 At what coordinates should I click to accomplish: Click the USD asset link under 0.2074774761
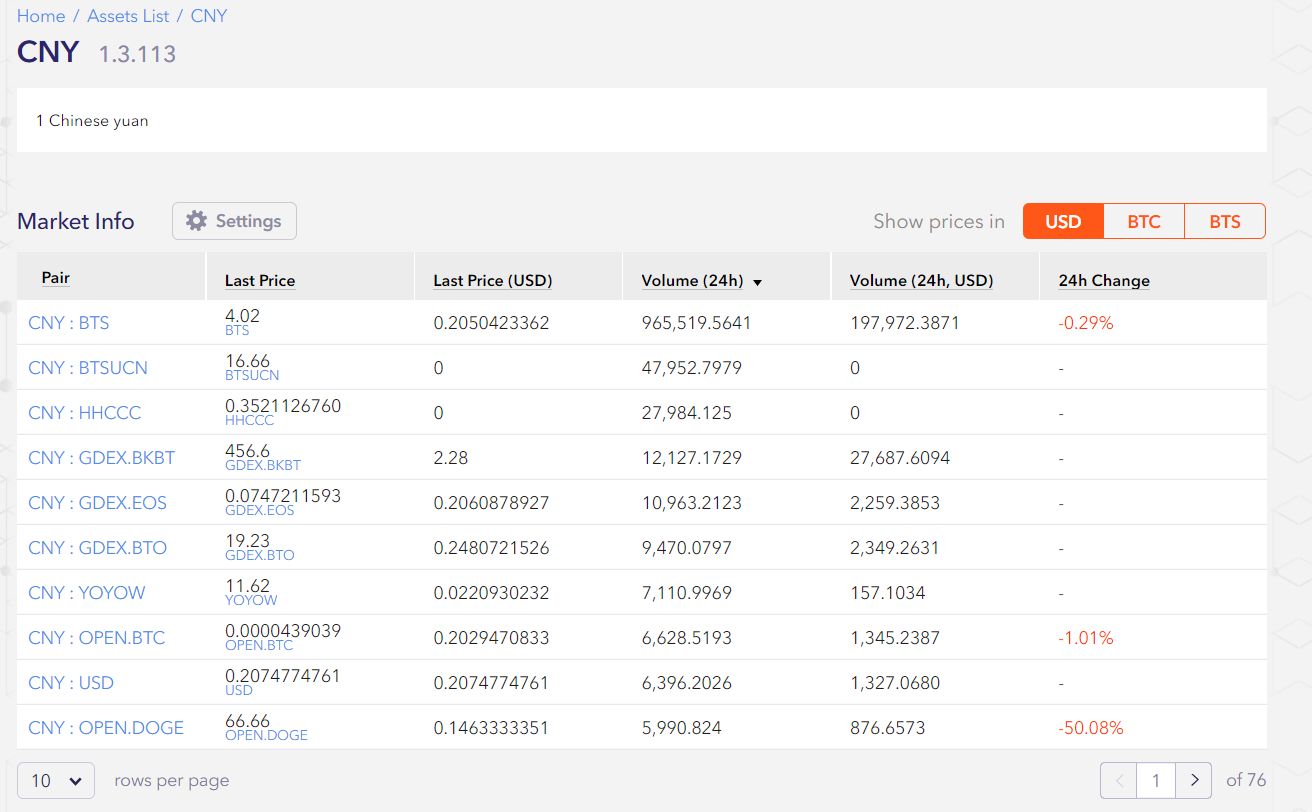[239, 690]
